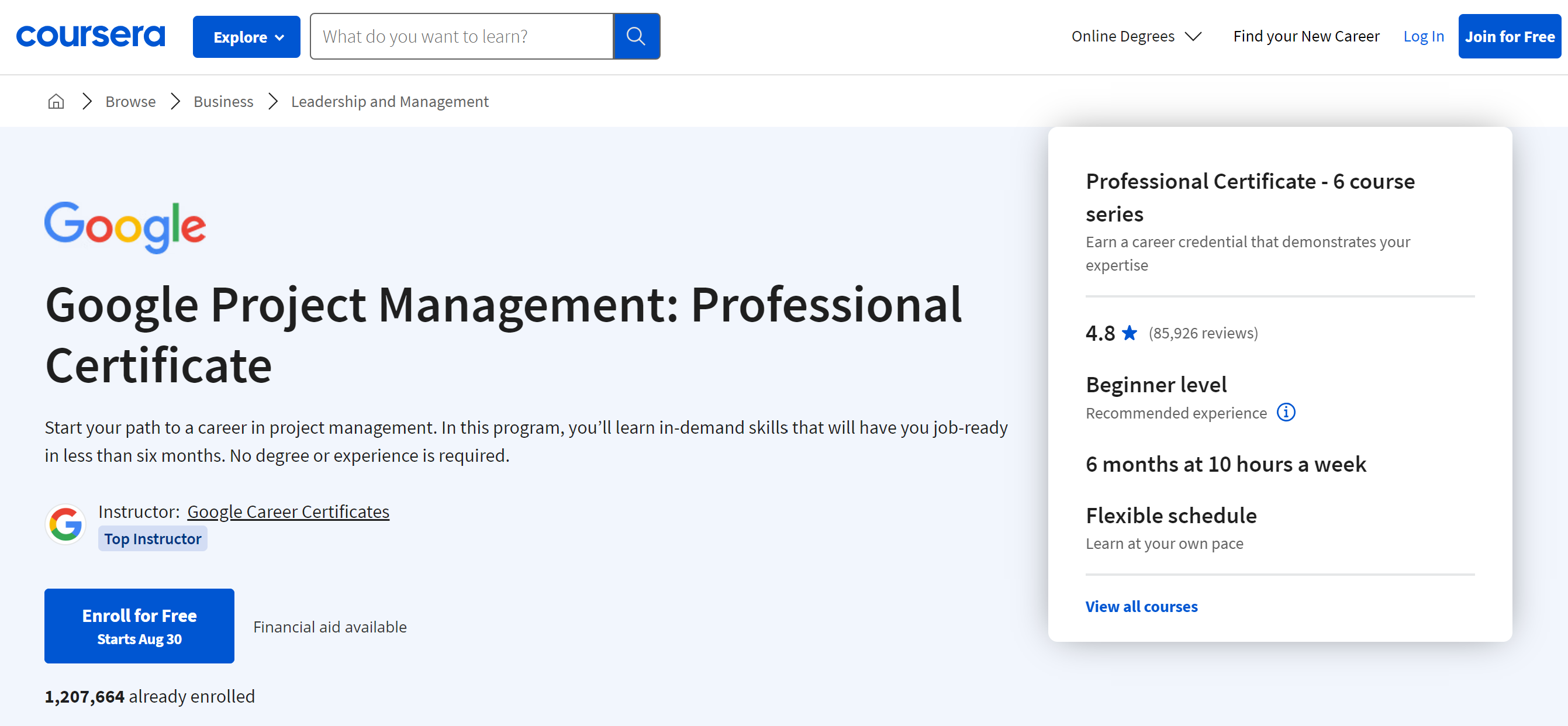
Task: Open View all courses link
Action: (1141, 606)
